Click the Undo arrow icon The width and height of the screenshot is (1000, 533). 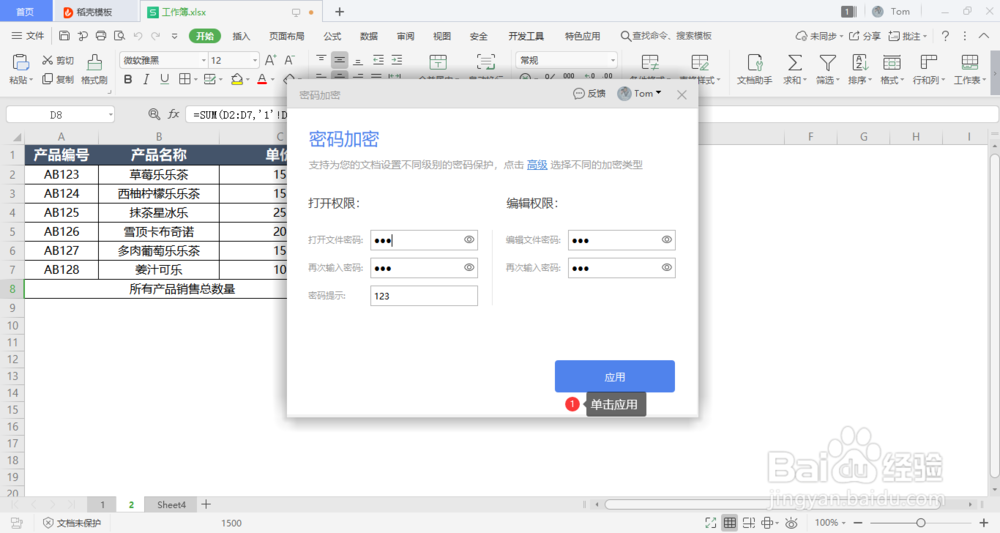138,36
